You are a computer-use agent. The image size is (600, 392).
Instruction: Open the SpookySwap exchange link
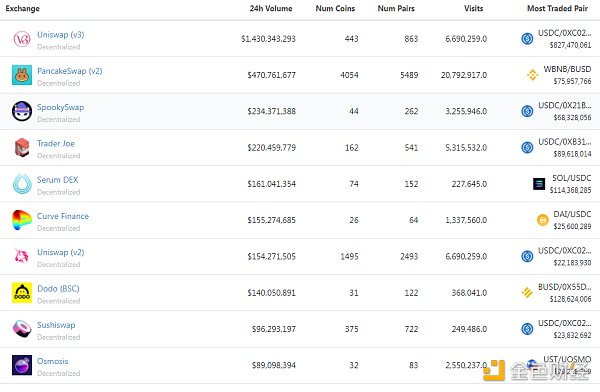point(60,107)
